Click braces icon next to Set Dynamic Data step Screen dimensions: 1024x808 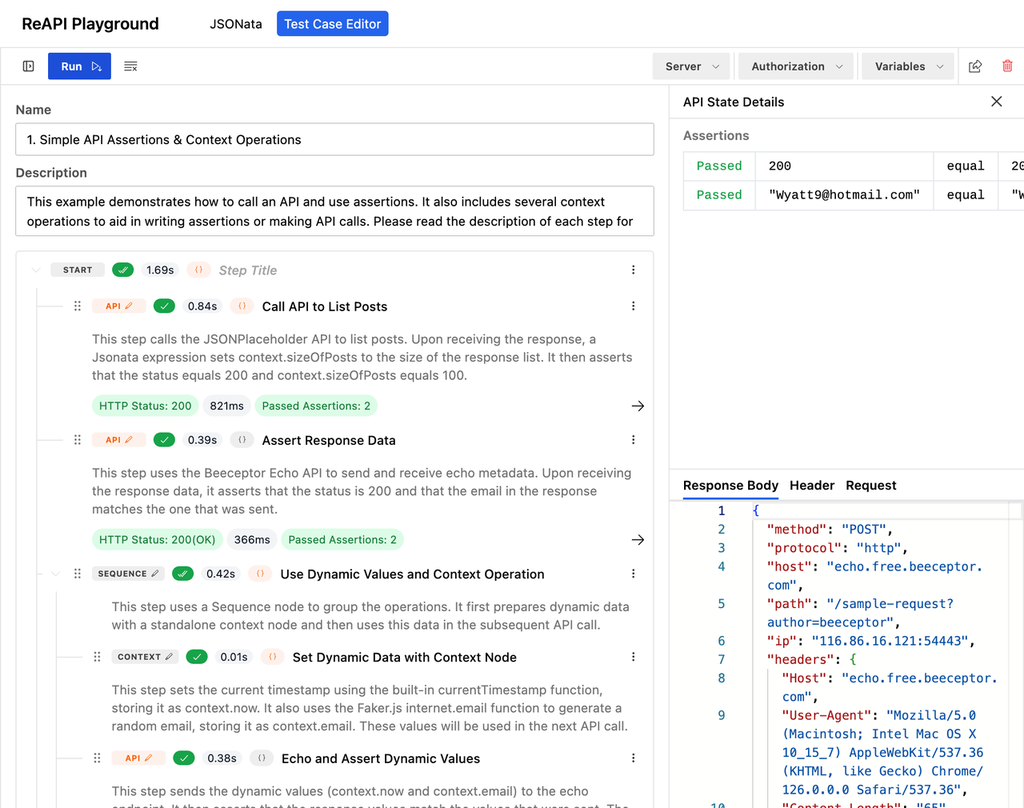(272, 656)
